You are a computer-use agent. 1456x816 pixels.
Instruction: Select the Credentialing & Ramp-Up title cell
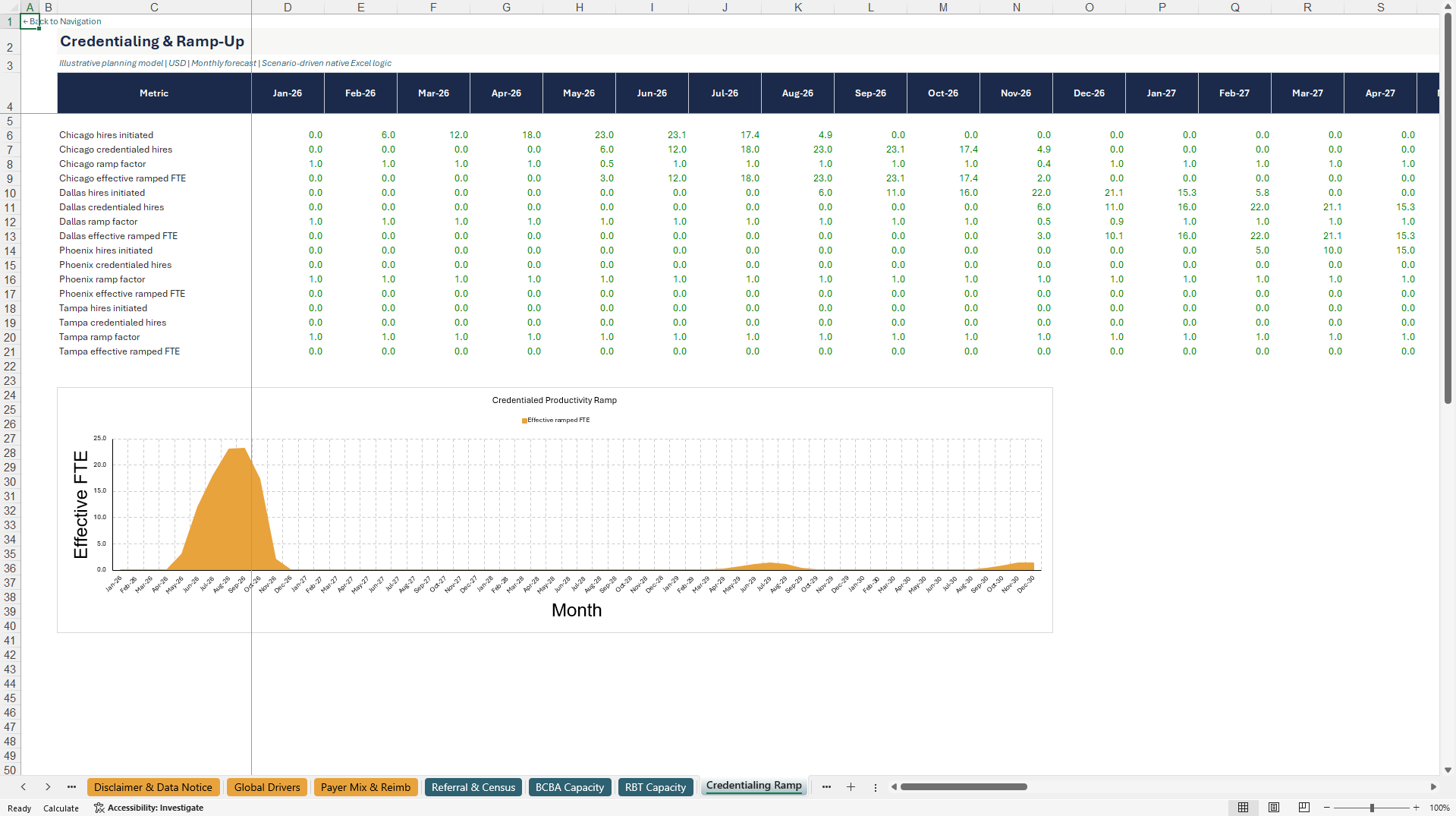152,42
